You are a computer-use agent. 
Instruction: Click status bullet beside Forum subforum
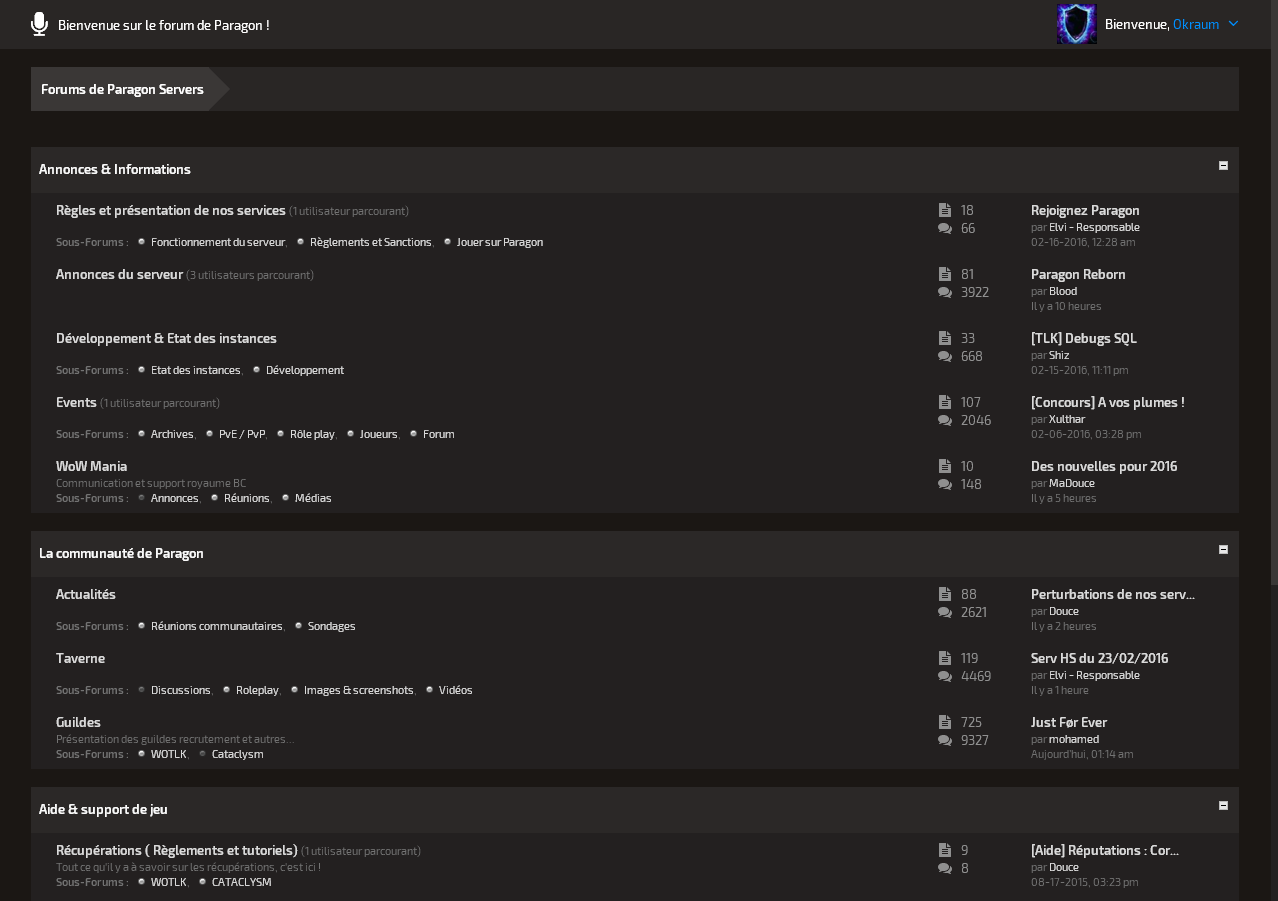coord(414,434)
